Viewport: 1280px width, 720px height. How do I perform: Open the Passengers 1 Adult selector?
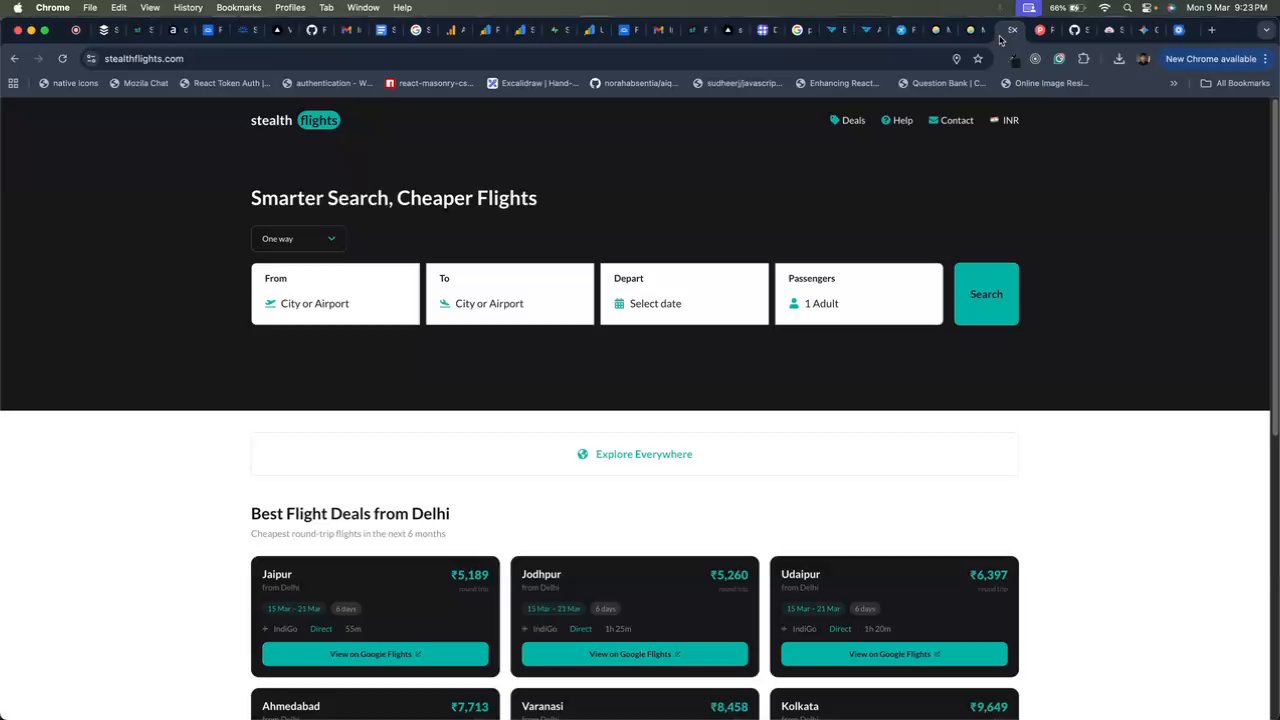coord(859,294)
